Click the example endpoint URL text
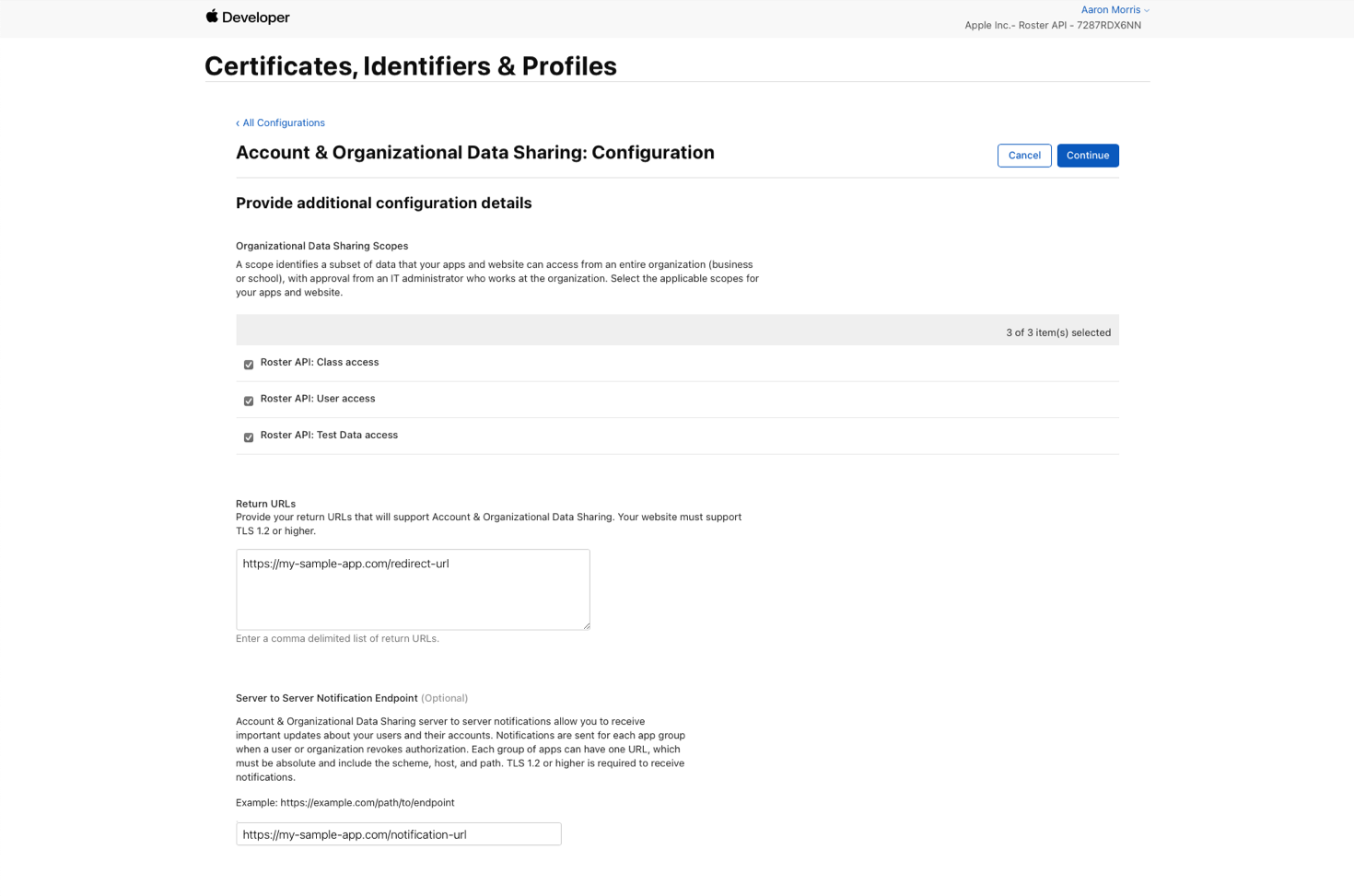This screenshot has height=896, width=1354. pyautogui.click(x=367, y=802)
